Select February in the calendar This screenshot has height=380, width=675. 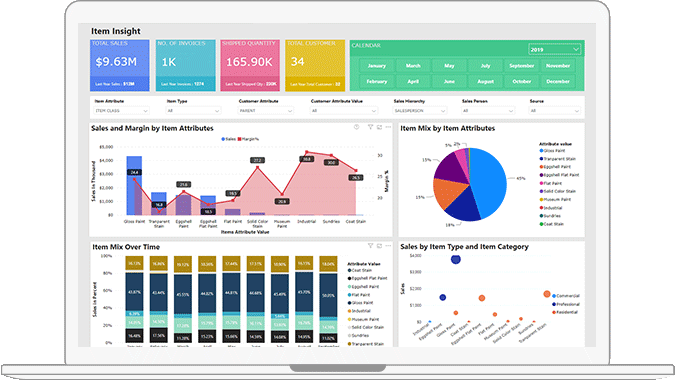pyautogui.click(x=377, y=81)
